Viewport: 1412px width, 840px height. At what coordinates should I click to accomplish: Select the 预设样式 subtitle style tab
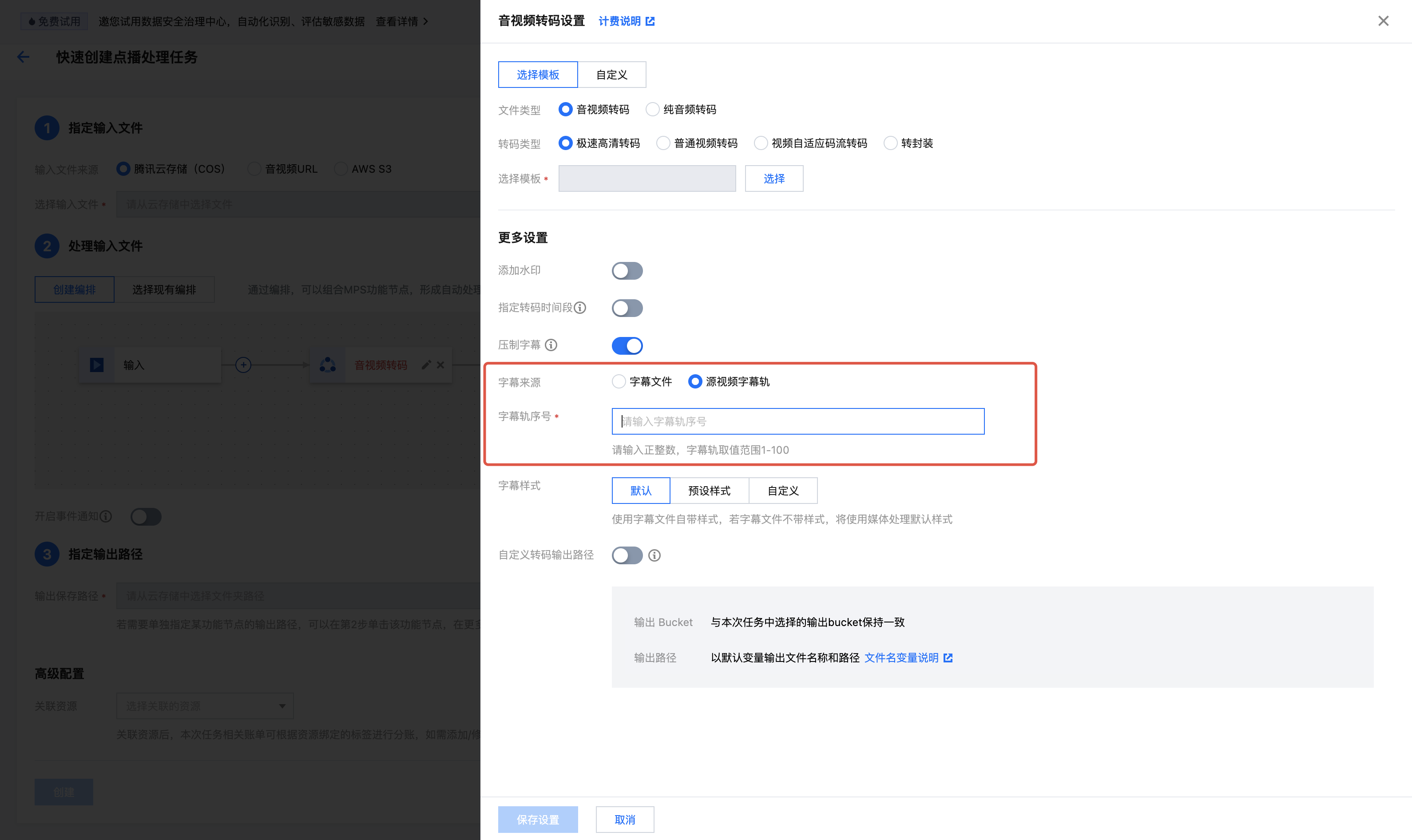(709, 491)
